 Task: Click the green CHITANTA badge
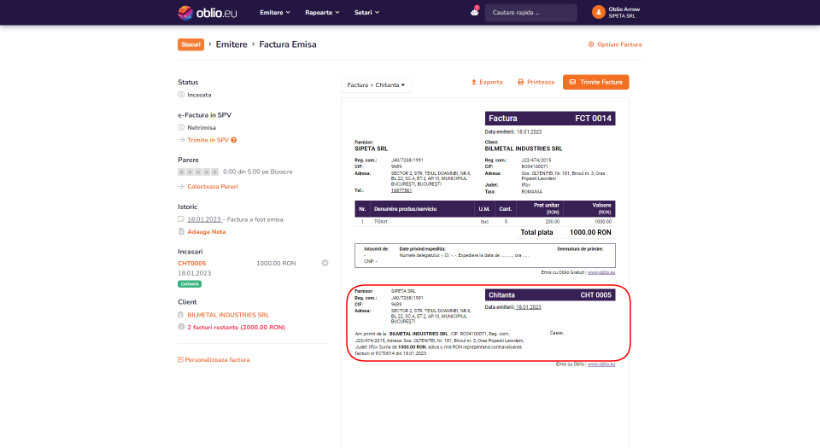[189, 284]
